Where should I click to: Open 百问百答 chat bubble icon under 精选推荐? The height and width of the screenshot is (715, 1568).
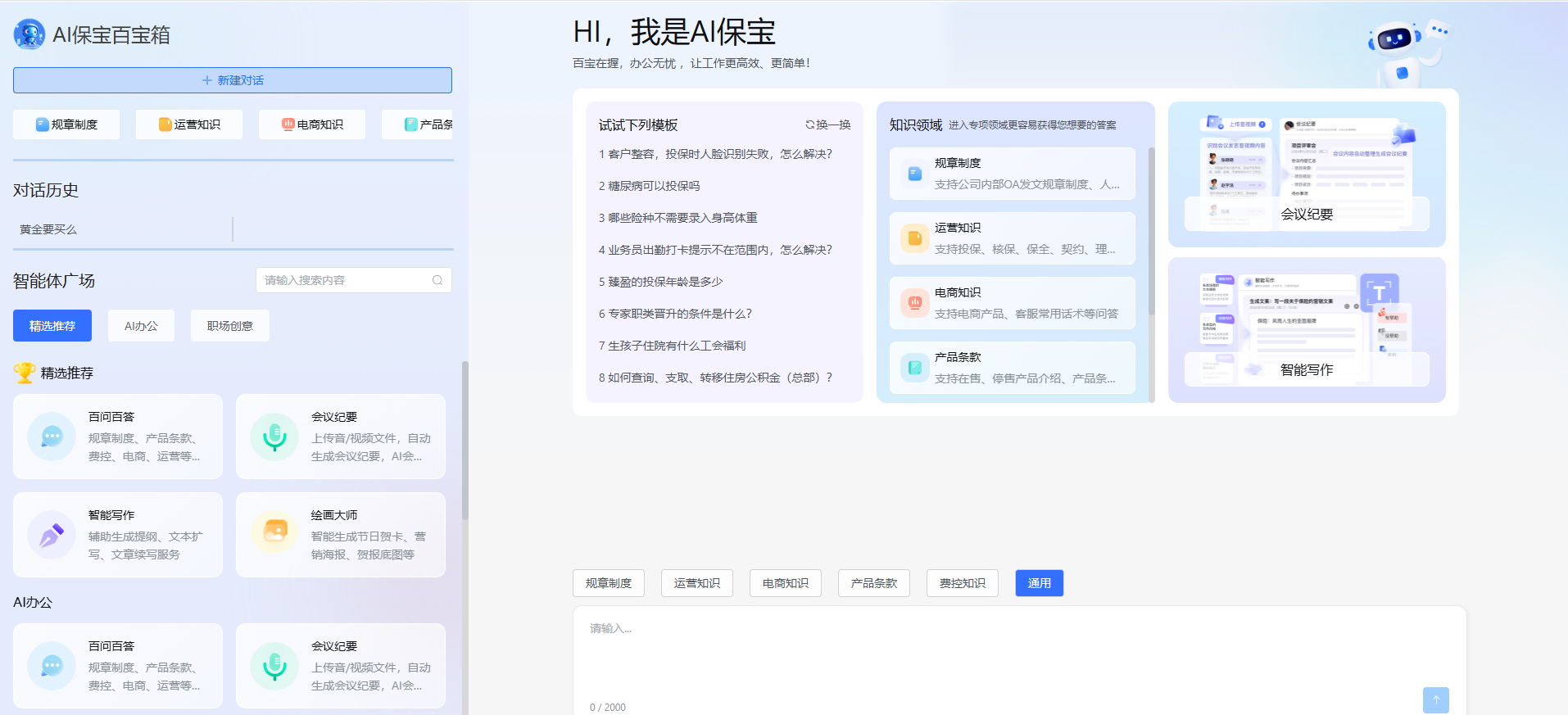pos(52,437)
